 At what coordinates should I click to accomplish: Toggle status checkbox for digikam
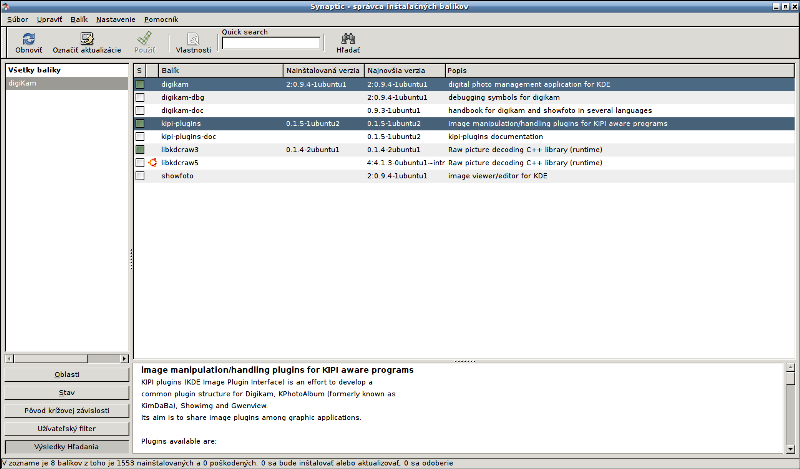pyautogui.click(x=140, y=85)
